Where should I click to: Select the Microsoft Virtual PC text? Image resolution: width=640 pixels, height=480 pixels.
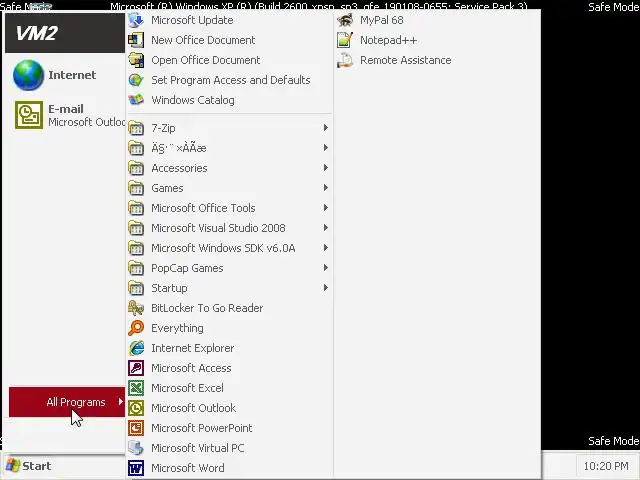[x=198, y=448]
